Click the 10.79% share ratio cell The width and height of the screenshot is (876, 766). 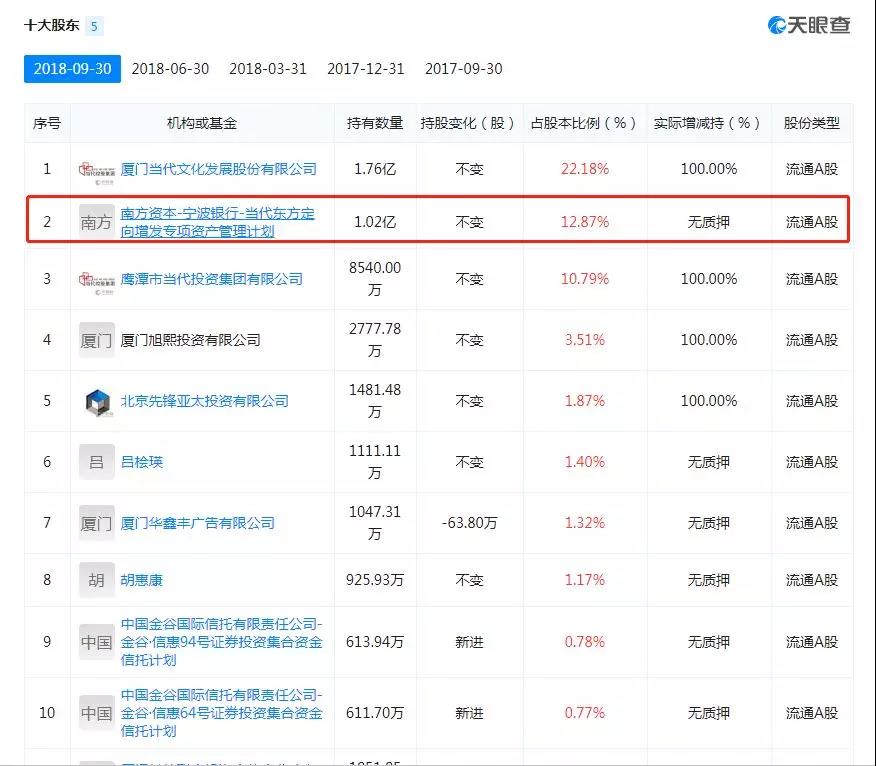click(x=584, y=279)
